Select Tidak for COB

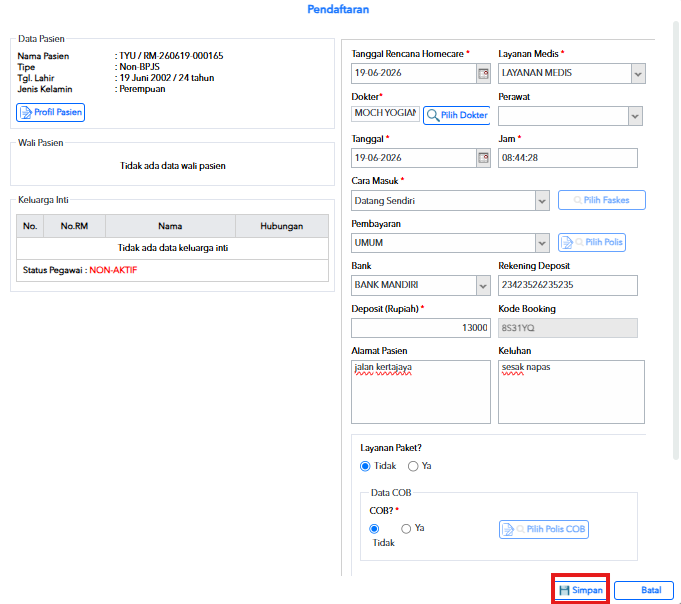pos(374,529)
